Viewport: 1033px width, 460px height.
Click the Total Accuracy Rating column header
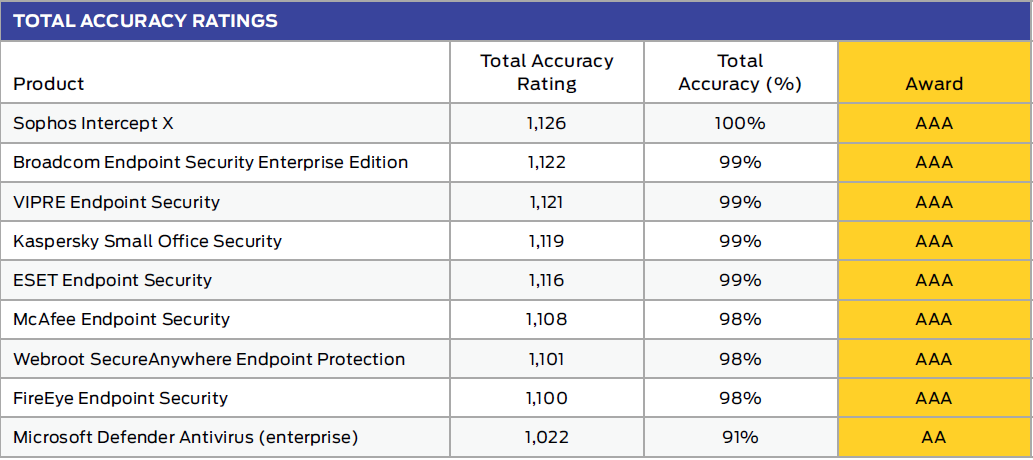tap(546, 72)
